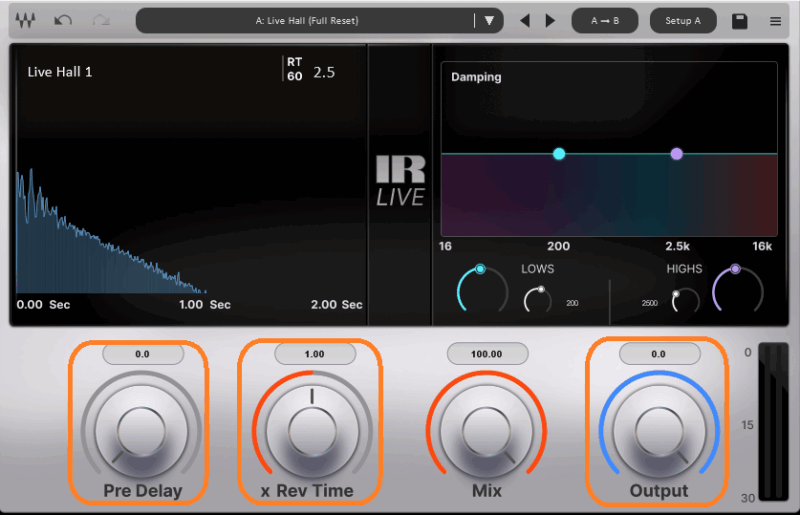Click the Output knob
The height and width of the screenshot is (515, 800).
[659, 431]
